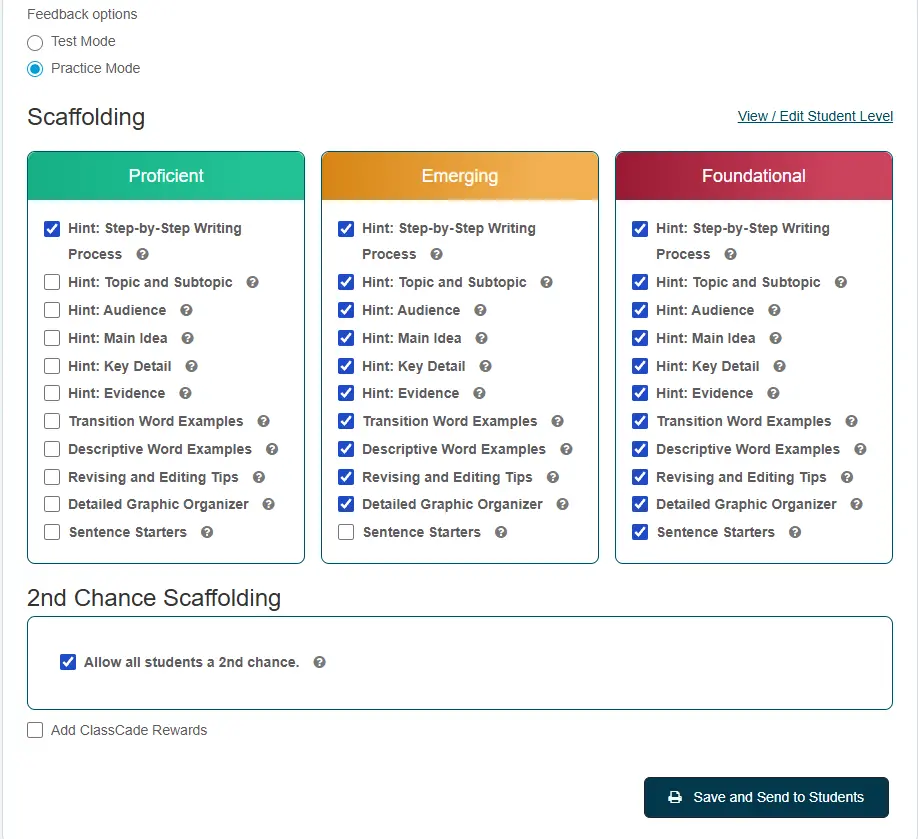Open help for Proficient Detailed Graphic Organizer
This screenshot has height=839, width=918.
268,504
